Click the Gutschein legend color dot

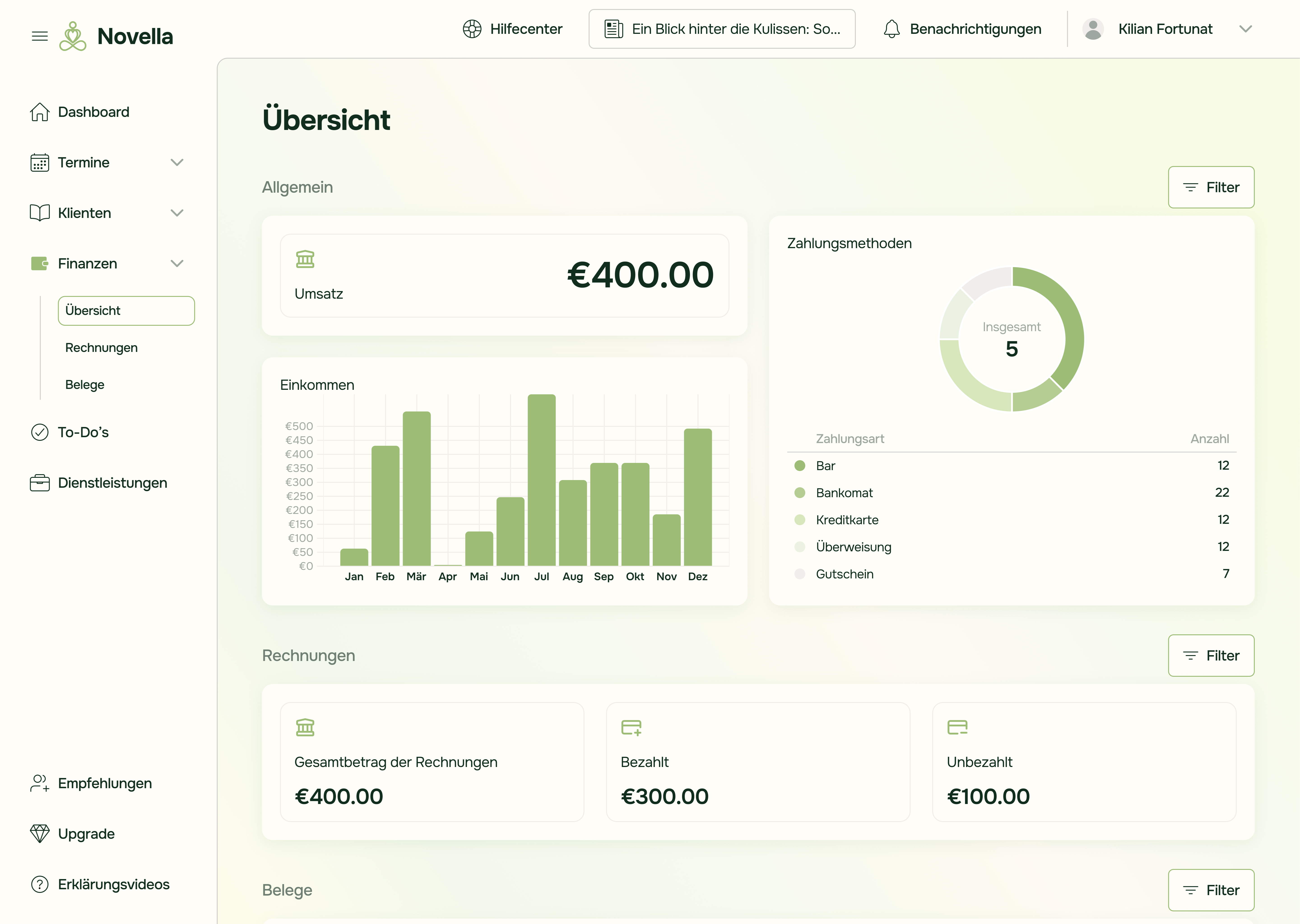pyautogui.click(x=800, y=574)
